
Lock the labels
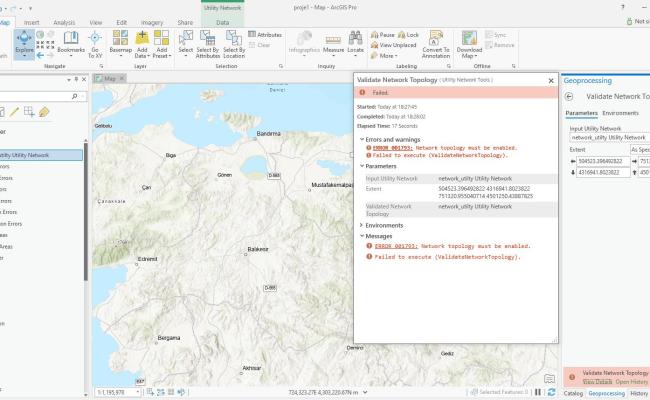click(408, 35)
